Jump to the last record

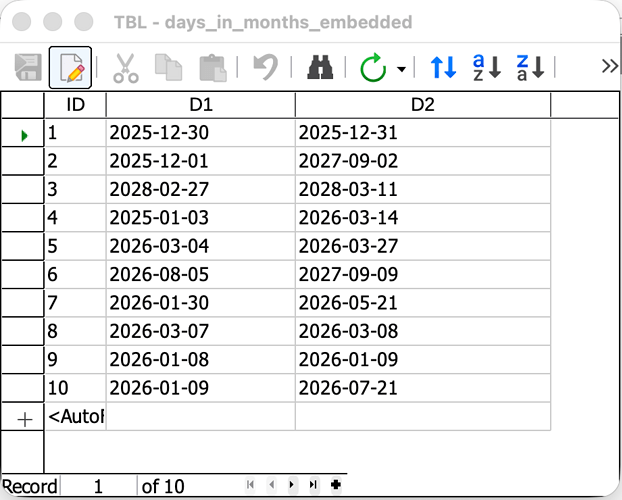(313, 486)
